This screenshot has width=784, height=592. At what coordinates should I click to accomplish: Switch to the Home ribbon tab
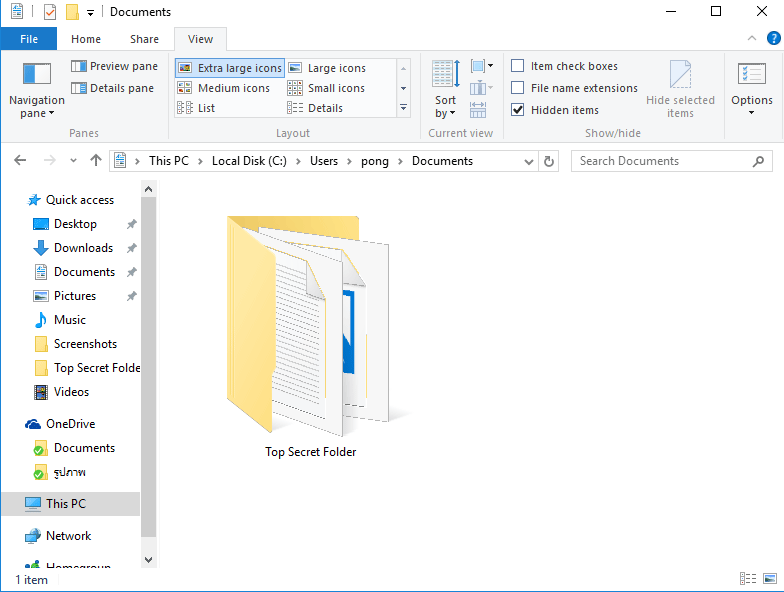point(86,39)
